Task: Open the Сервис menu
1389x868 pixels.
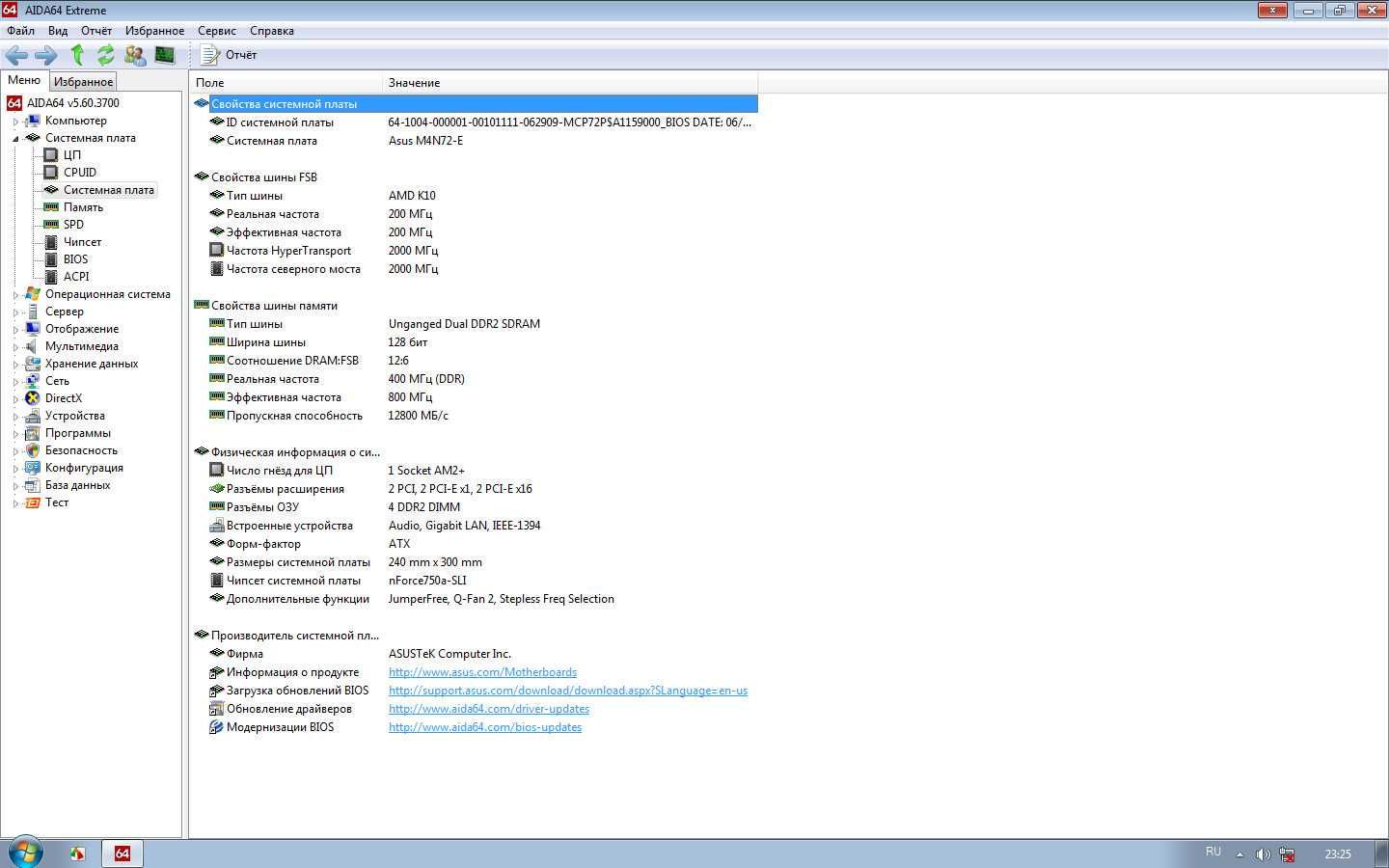Action: tap(217, 31)
